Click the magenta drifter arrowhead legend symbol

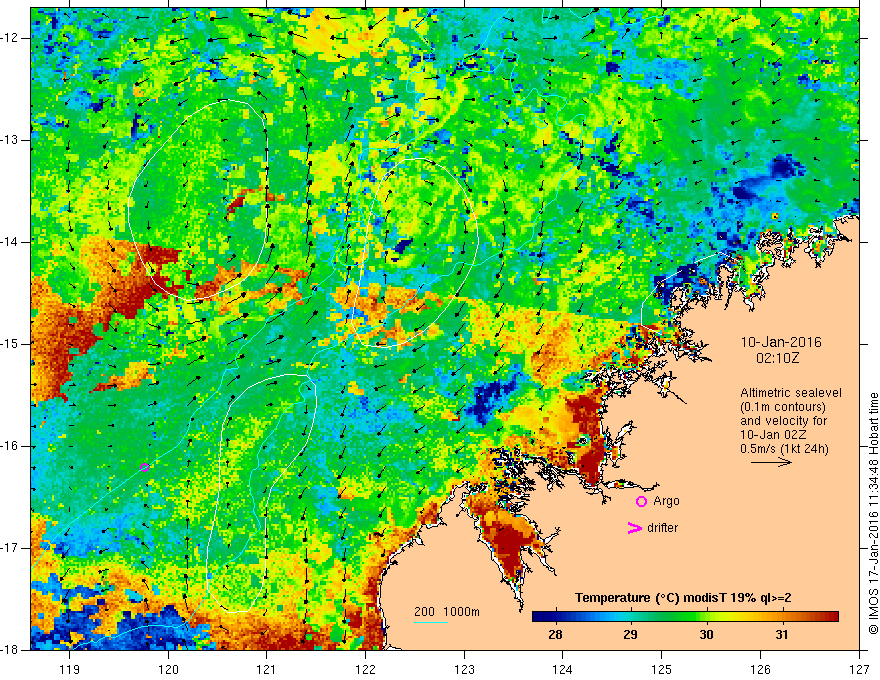(x=634, y=528)
